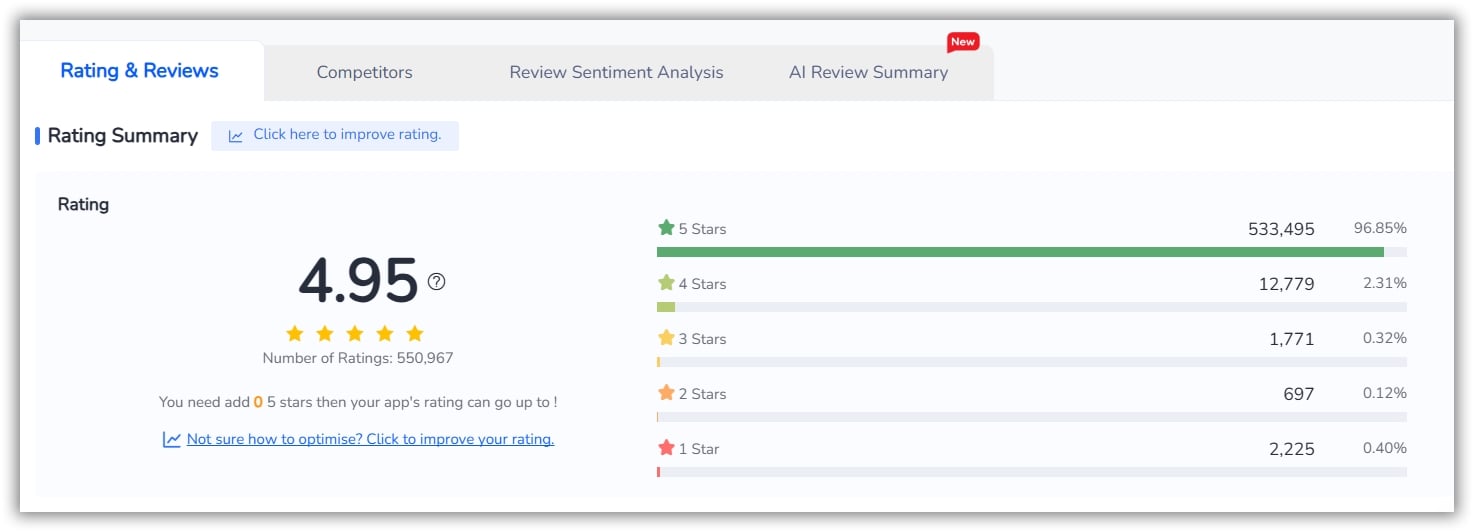1474x532 pixels.
Task: Click the yellow 3 Stars icon
Action: tap(666, 338)
